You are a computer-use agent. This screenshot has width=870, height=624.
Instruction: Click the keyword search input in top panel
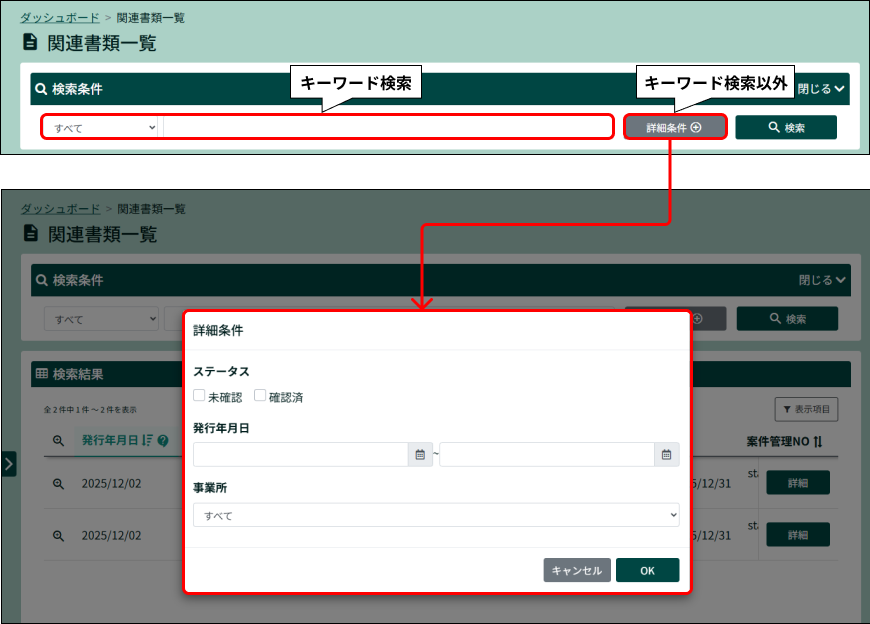tap(387, 128)
